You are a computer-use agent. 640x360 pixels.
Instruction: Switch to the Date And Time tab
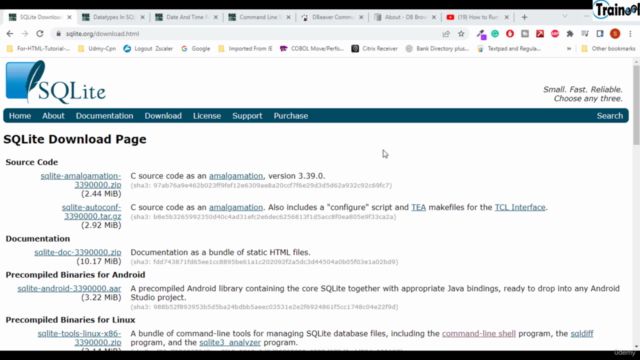pyautogui.click(x=187, y=17)
